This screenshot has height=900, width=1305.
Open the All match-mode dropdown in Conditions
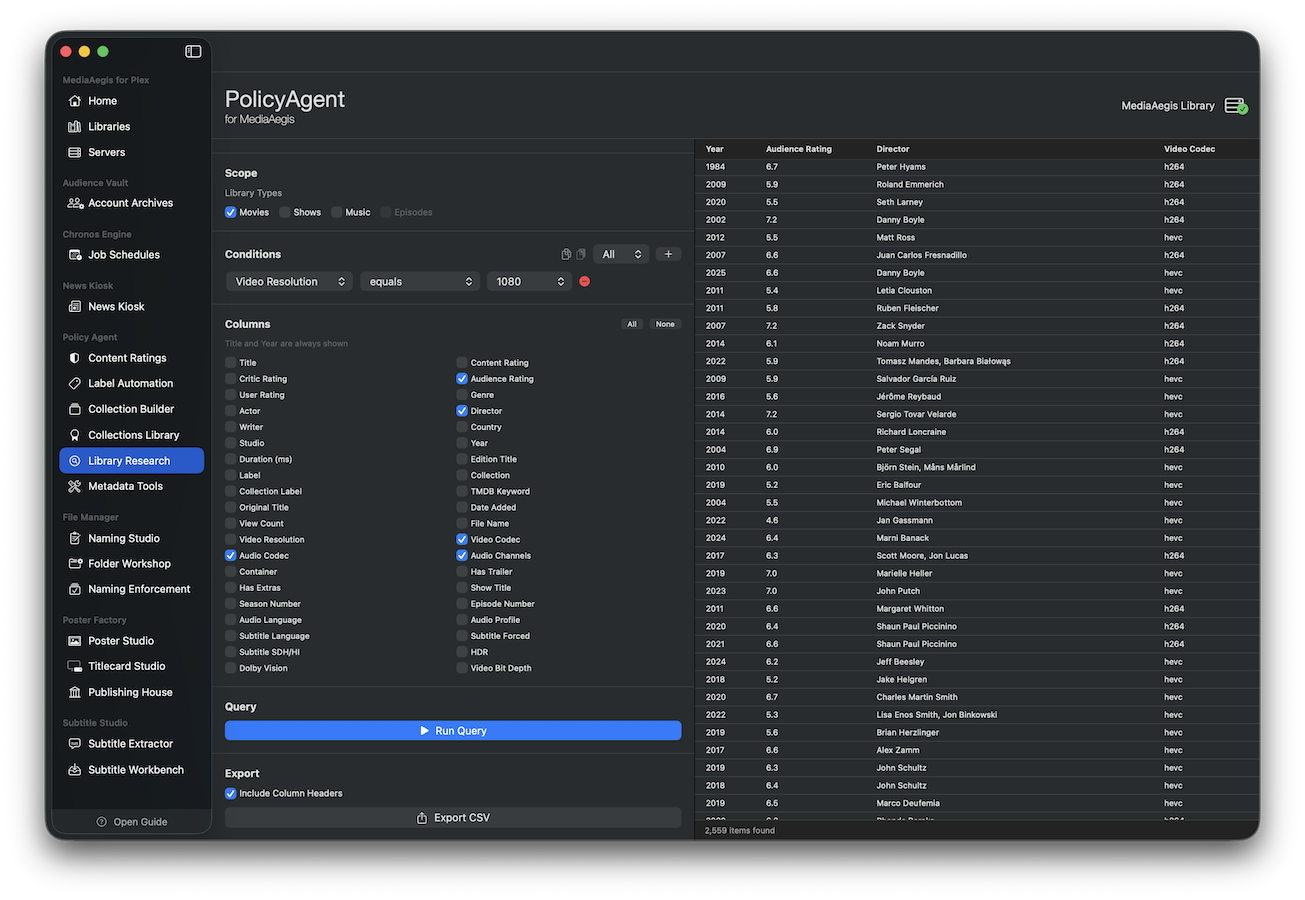621,254
